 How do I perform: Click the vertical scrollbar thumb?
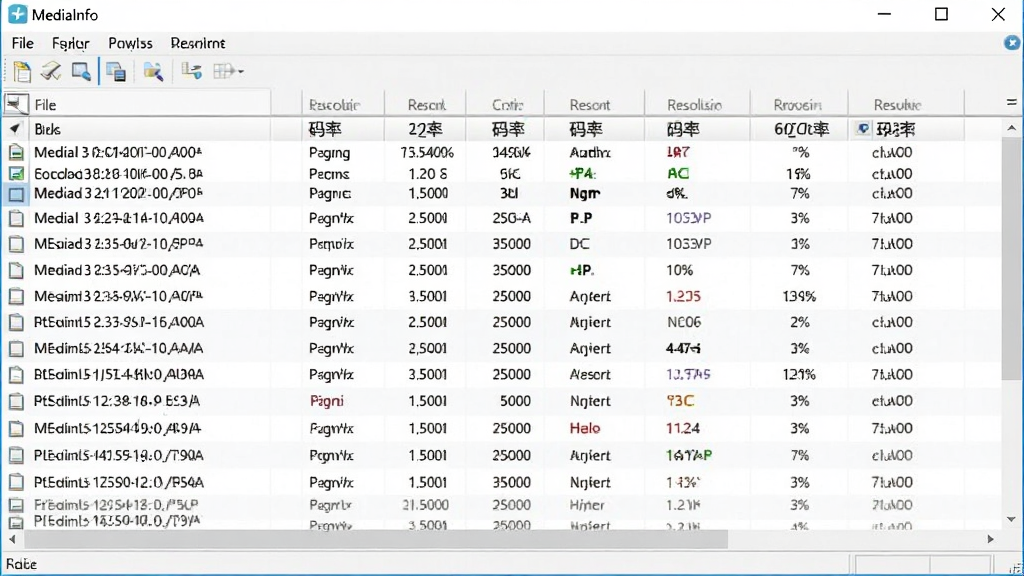tap(1012, 258)
